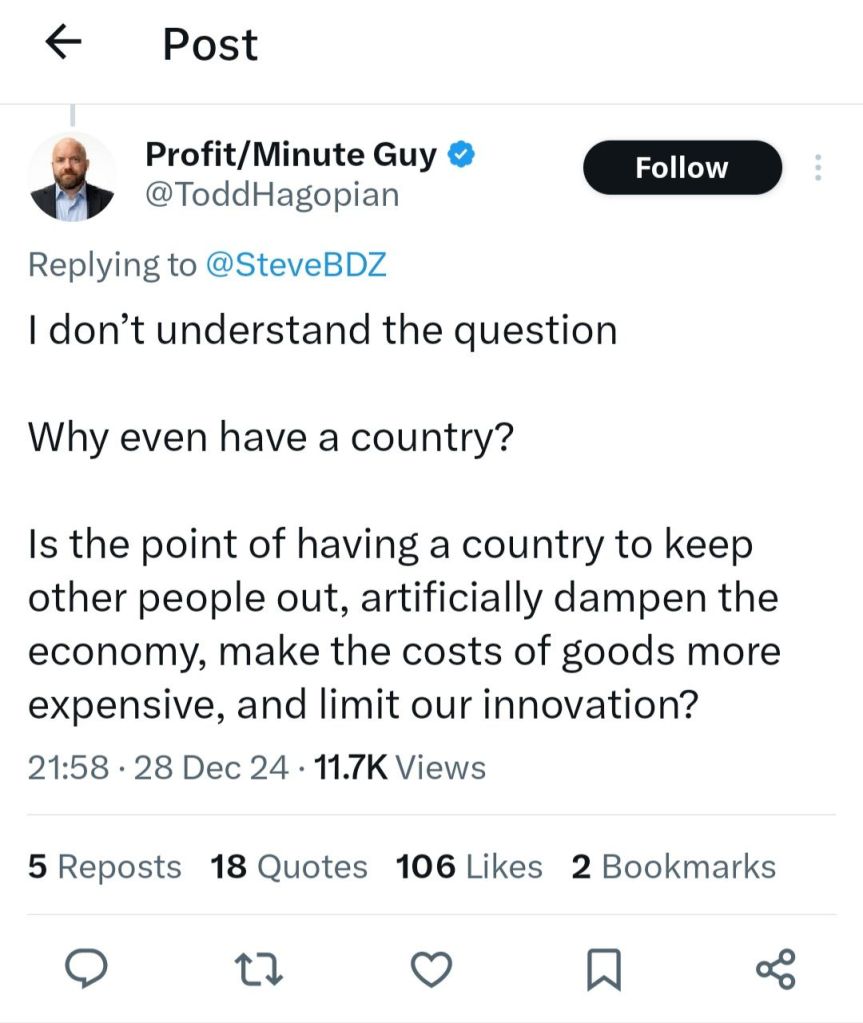Viewport: 863px width, 1023px height.
Task: Tap the 2 Bookmarks count
Action: (x=673, y=866)
